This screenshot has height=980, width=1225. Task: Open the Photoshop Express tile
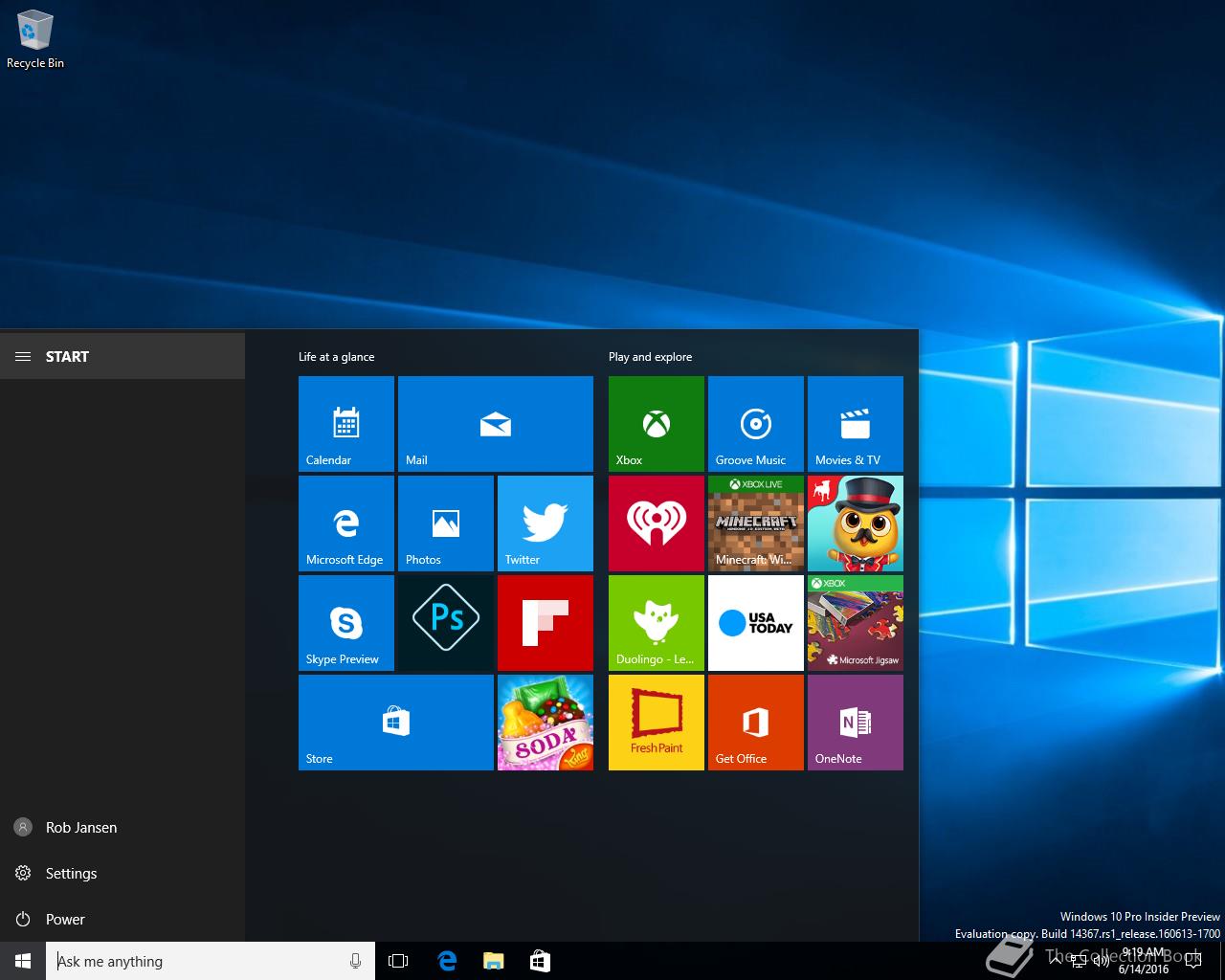[446, 623]
